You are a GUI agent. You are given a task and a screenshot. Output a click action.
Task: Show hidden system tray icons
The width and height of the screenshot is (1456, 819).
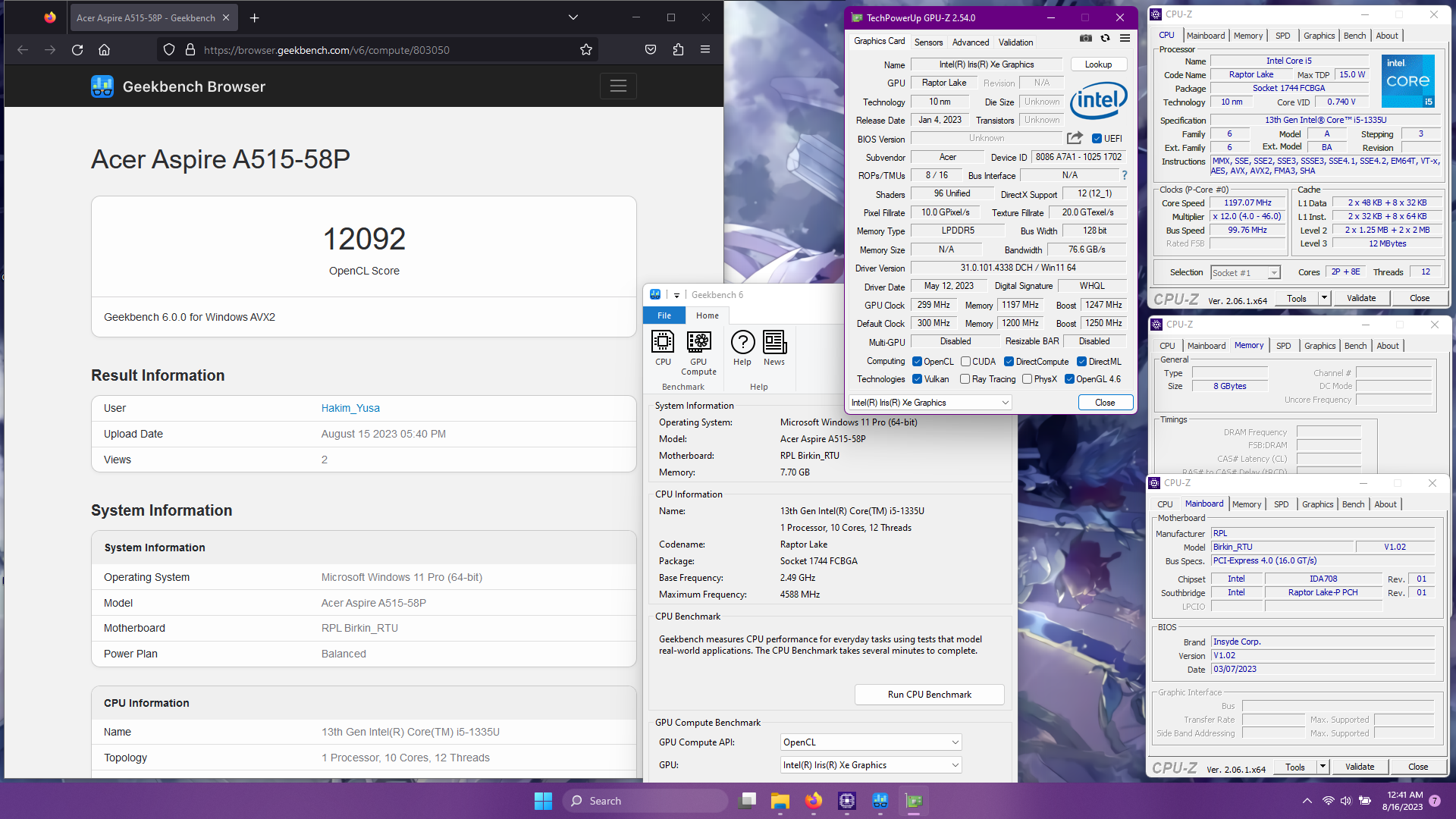(1307, 801)
